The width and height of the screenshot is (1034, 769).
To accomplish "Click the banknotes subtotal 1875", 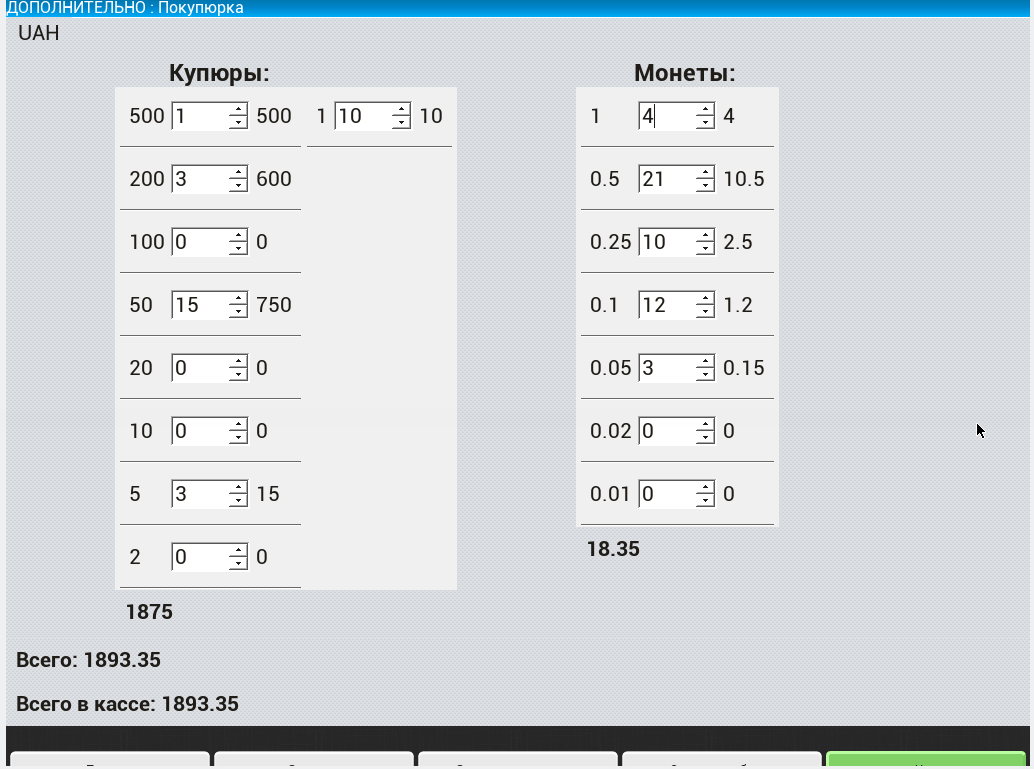I will click(149, 612).
